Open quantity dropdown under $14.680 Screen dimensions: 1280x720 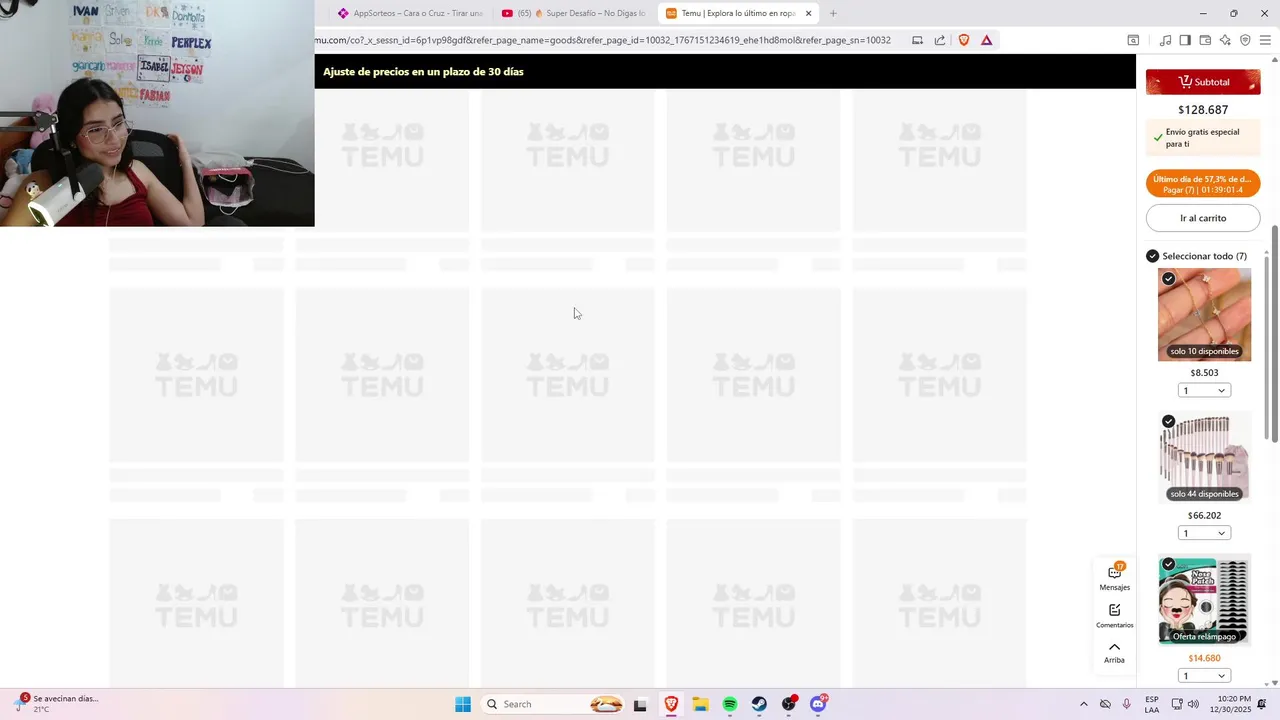[1204, 675]
